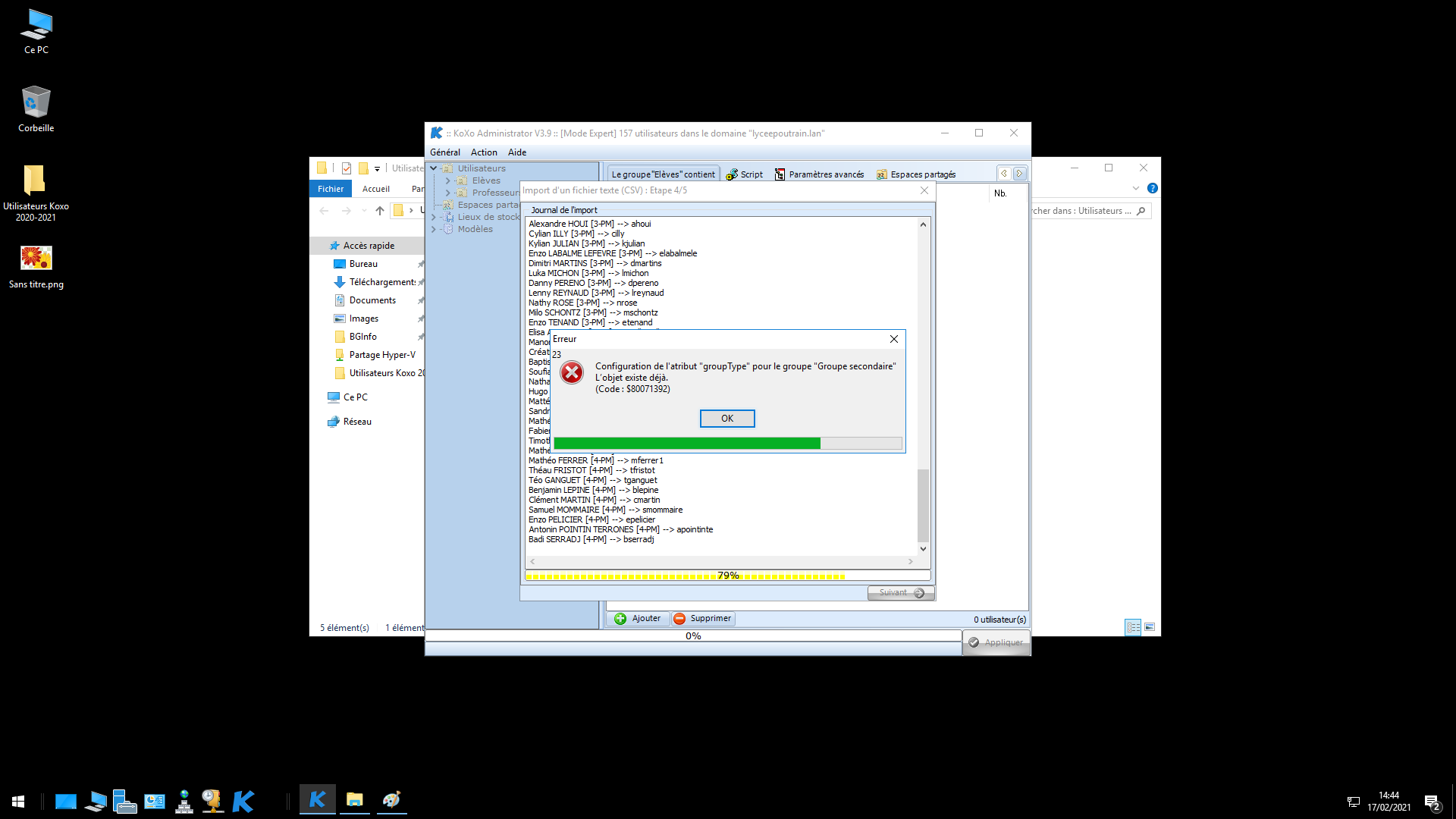
Task: Open the Général menu in KoXo
Action: (x=445, y=152)
